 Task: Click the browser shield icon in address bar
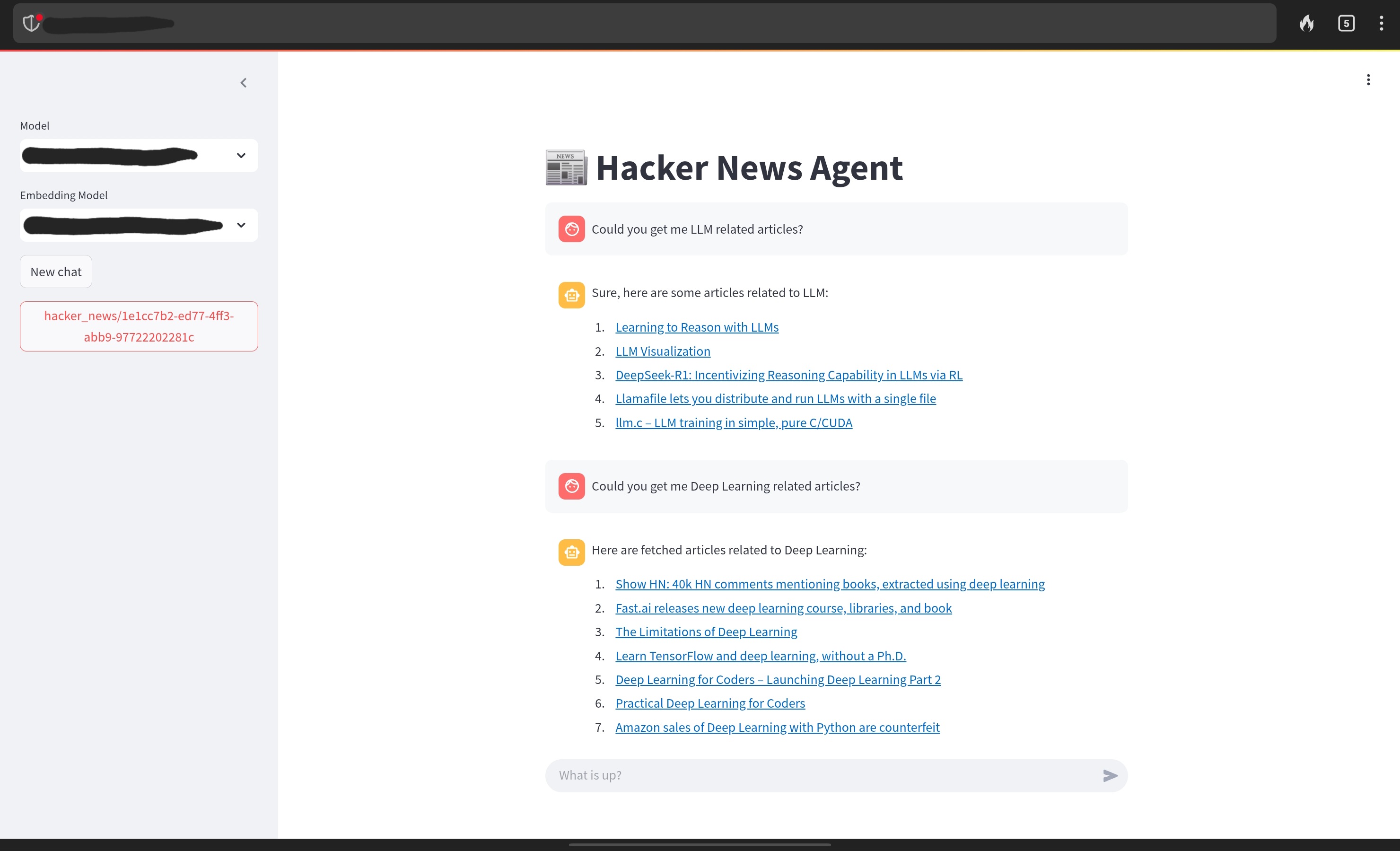pos(31,23)
